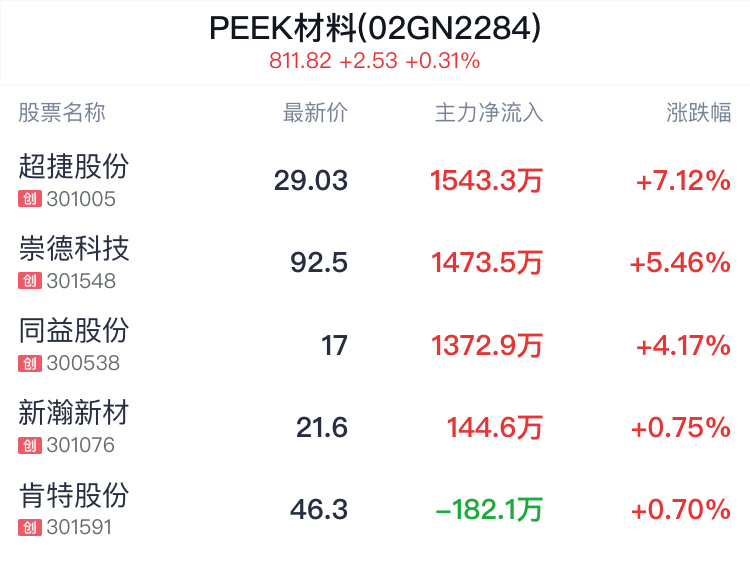The height and width of the screenshot is (564, 750).
Task: Sort by 涨跌幅 column header
Action: click(698, 113)
